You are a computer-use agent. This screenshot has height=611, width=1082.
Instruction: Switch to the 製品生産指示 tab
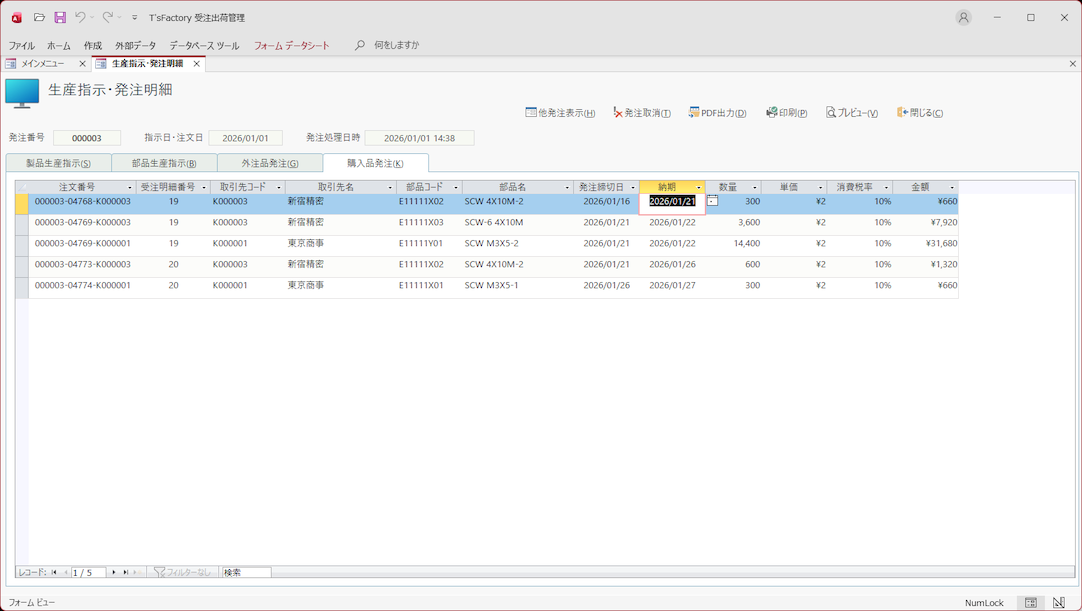click(x=58, y=163)
